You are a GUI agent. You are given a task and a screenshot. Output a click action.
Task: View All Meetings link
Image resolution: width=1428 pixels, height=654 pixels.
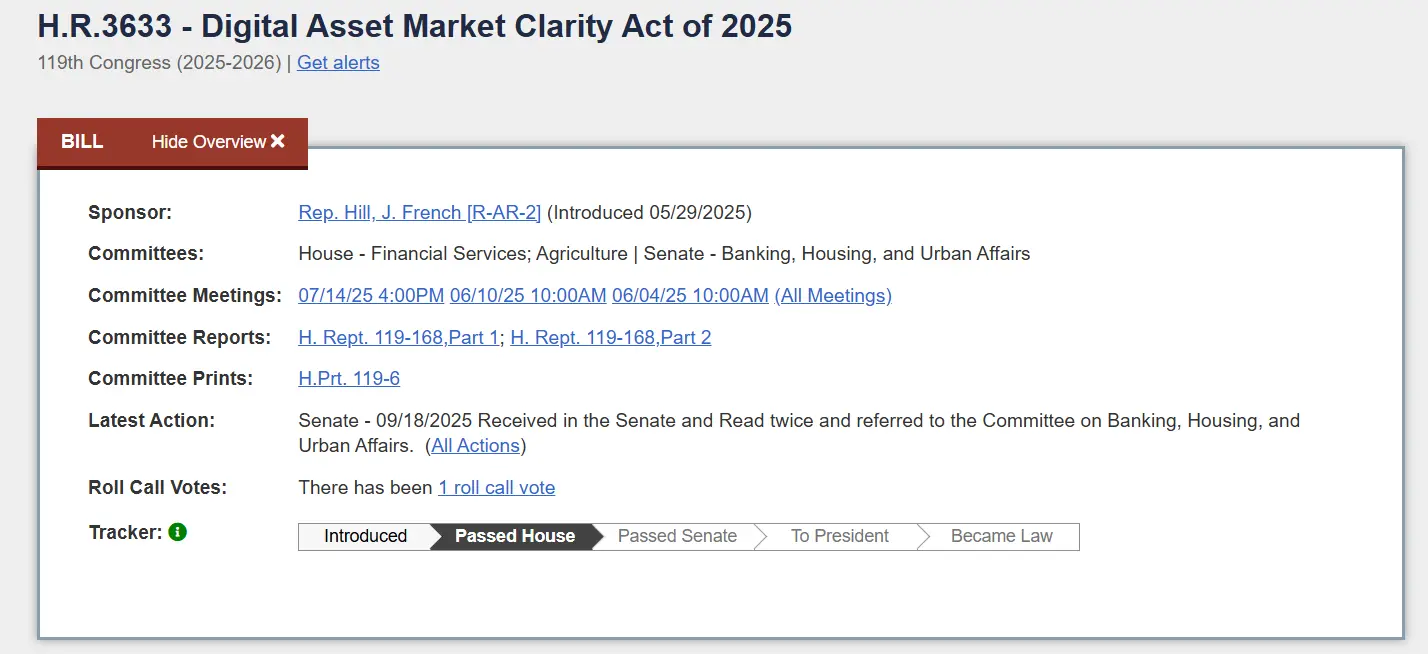833,295
